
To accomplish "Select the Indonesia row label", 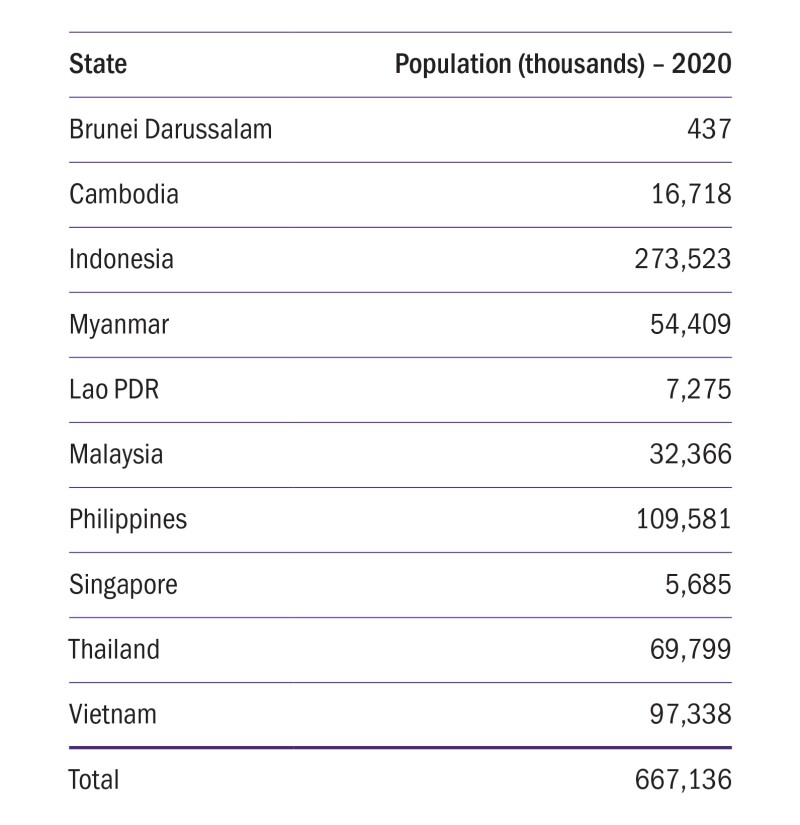I will coord(121,259).
